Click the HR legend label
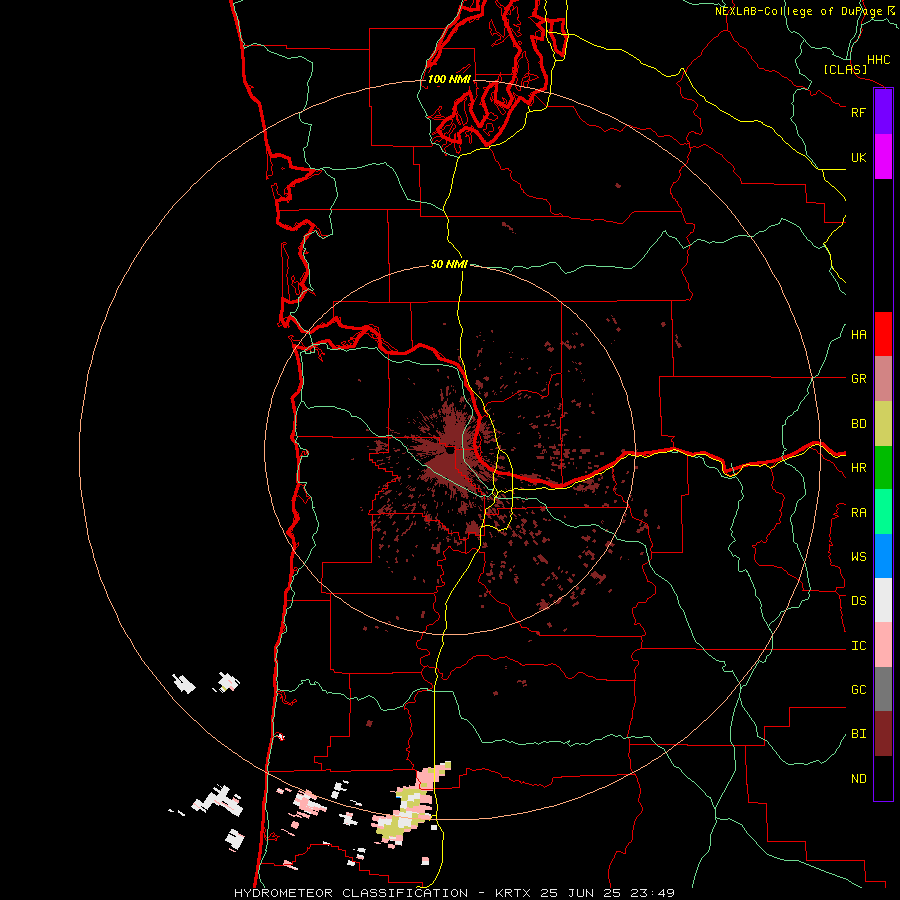The height and width of the screenshot is (900, 900). 858,468
